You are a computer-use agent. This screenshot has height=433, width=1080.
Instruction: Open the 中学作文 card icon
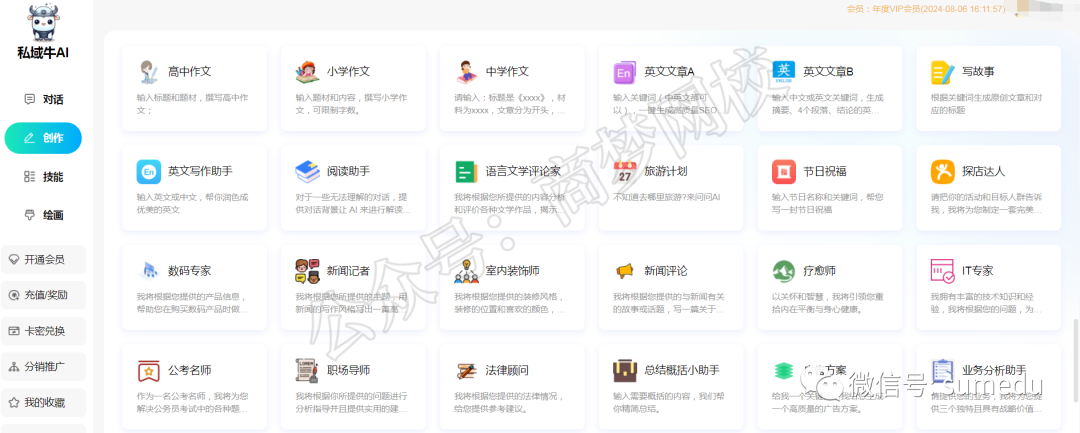tap(466, 72)
